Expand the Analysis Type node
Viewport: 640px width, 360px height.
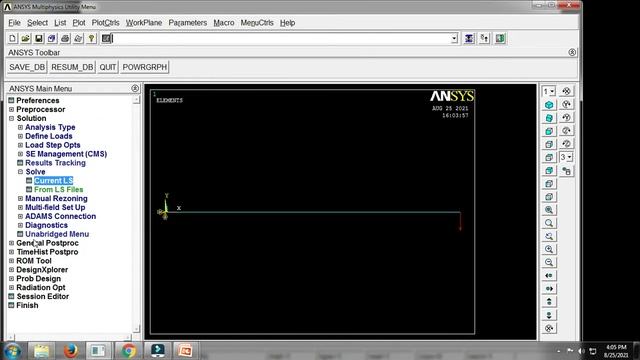20,127
